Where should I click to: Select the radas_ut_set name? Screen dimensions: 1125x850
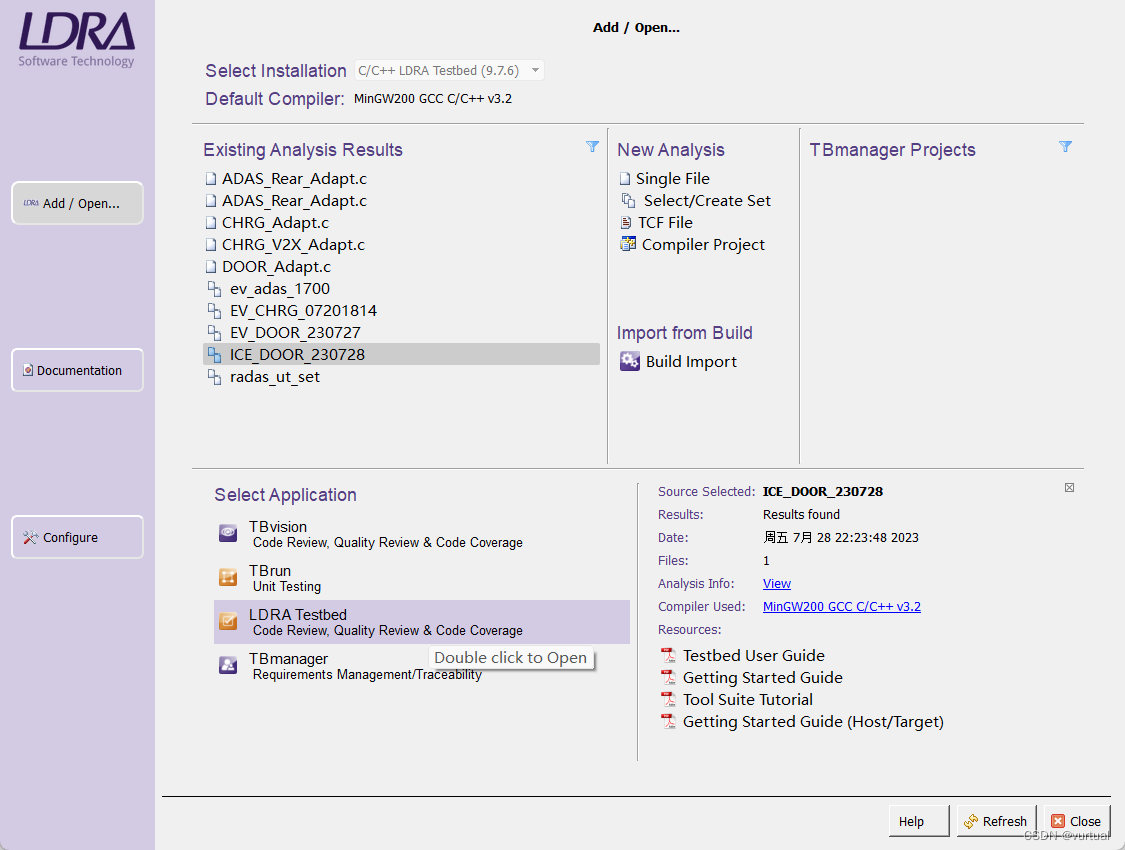(x=275, y=377)
